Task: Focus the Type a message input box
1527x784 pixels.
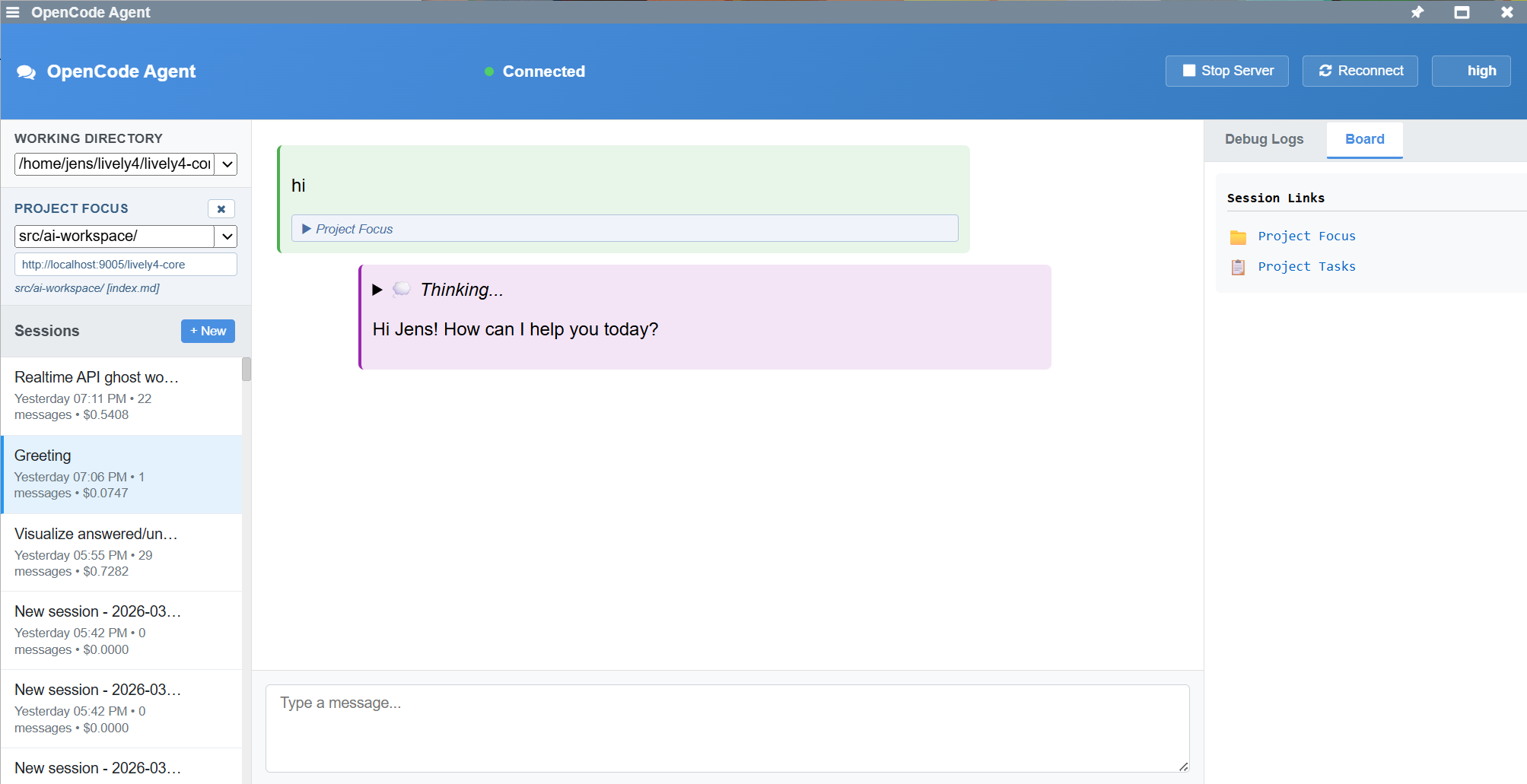Action: click(727, 728)
